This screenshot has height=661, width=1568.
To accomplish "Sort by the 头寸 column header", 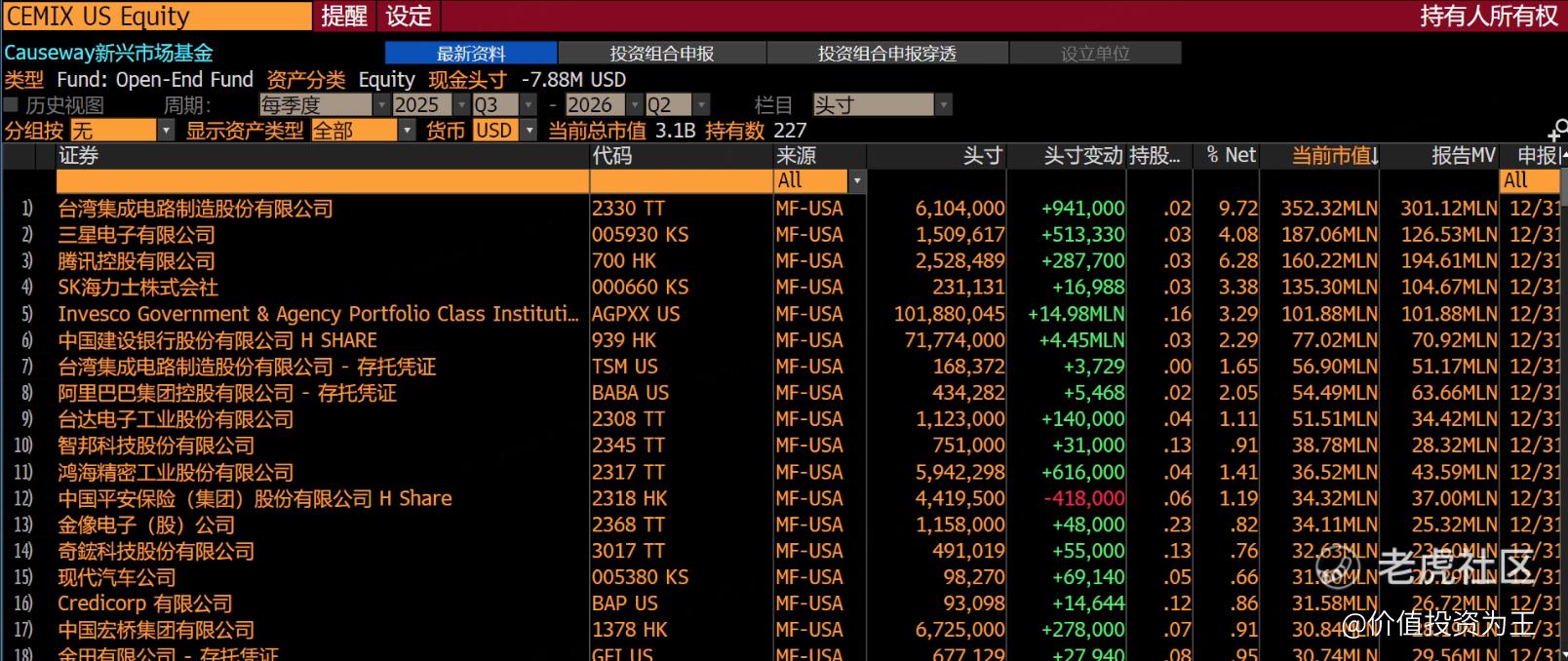I will point(982,155).
